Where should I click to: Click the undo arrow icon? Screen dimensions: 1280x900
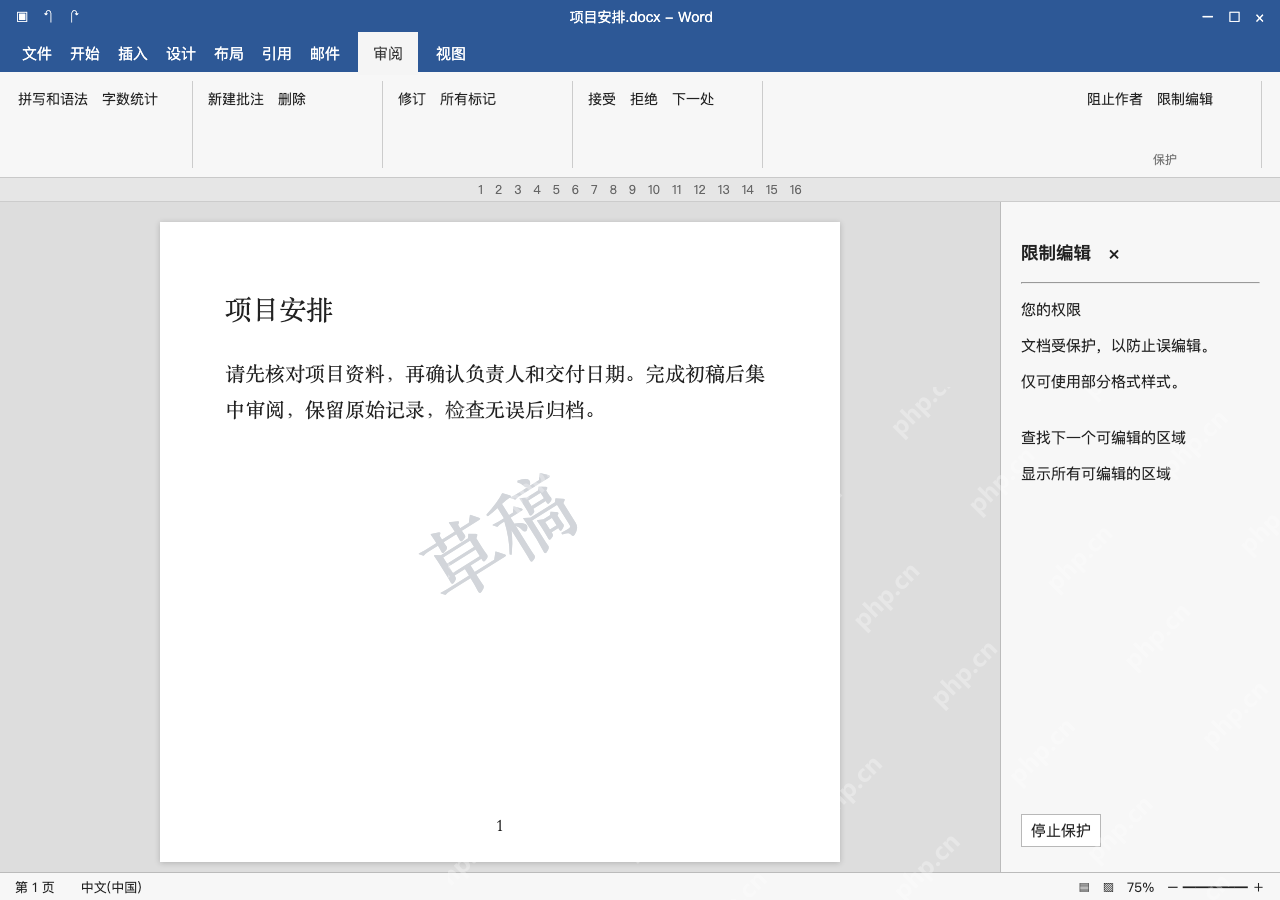click(48, 17)
